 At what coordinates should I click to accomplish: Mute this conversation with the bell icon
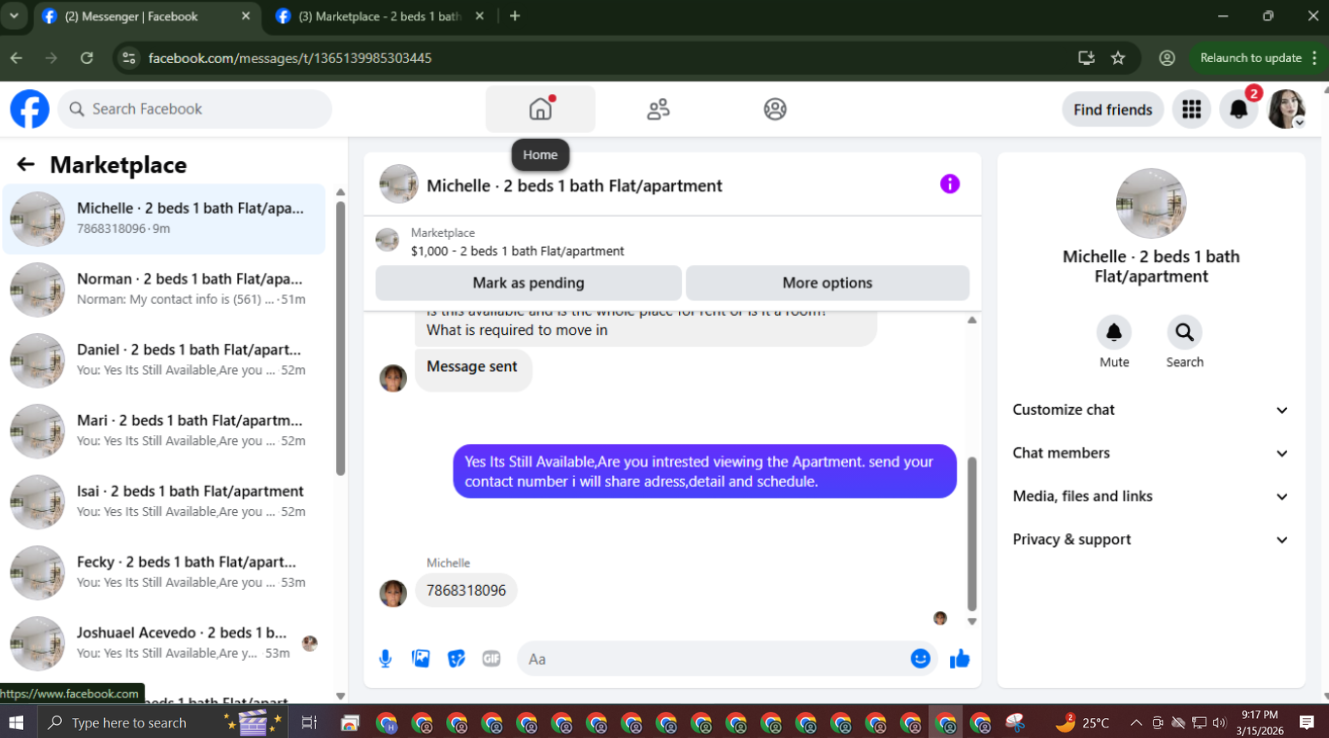1114,332
